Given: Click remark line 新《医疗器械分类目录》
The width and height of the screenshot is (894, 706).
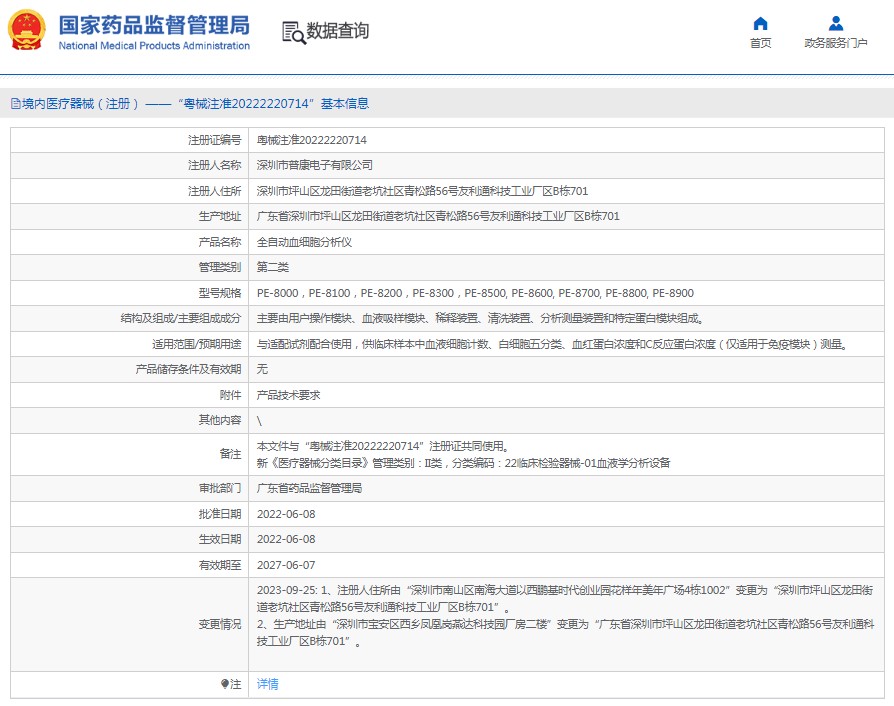Looking at the screenshot, I should pyautogui.click(x=463, y=463).
